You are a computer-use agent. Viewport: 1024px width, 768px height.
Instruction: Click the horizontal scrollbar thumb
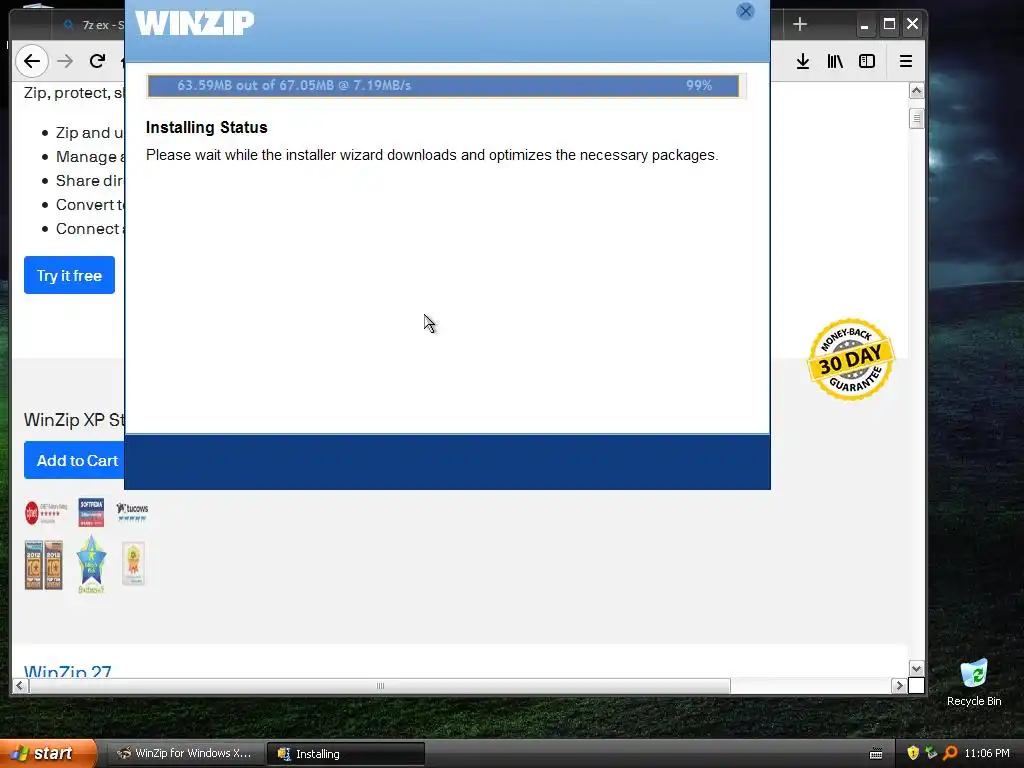(379, 686)
